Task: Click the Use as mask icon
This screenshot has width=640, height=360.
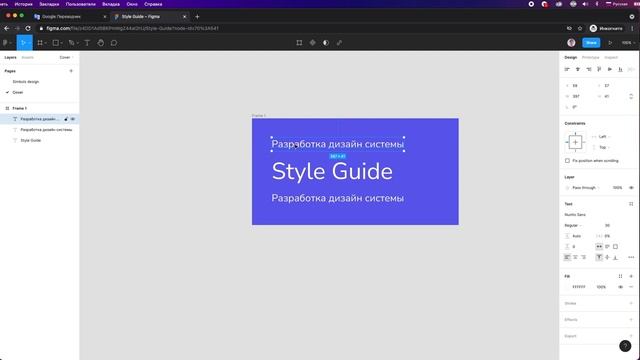Action: pyautogui.click(x=326, y=43)
